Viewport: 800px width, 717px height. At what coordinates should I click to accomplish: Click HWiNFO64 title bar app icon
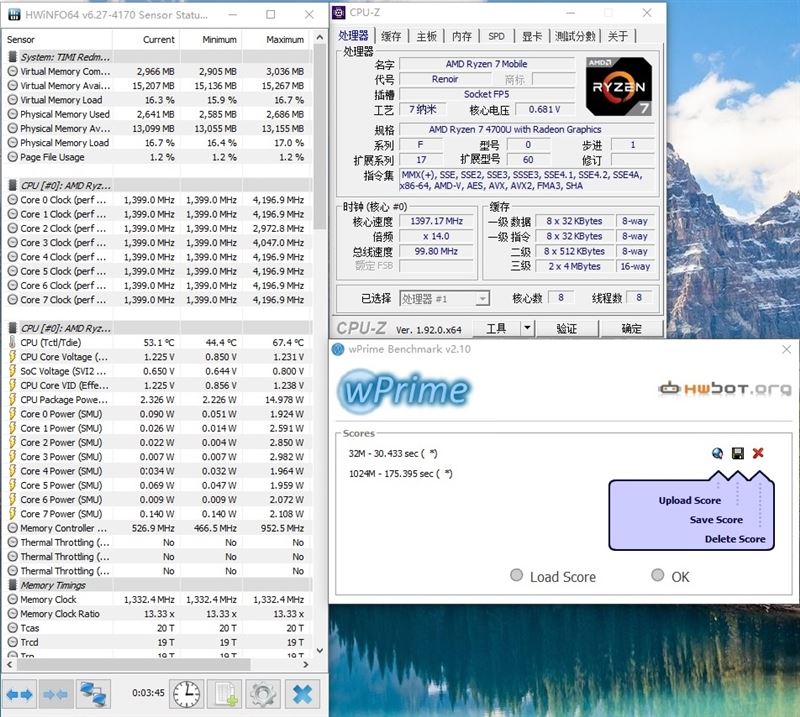click(14, 14)
